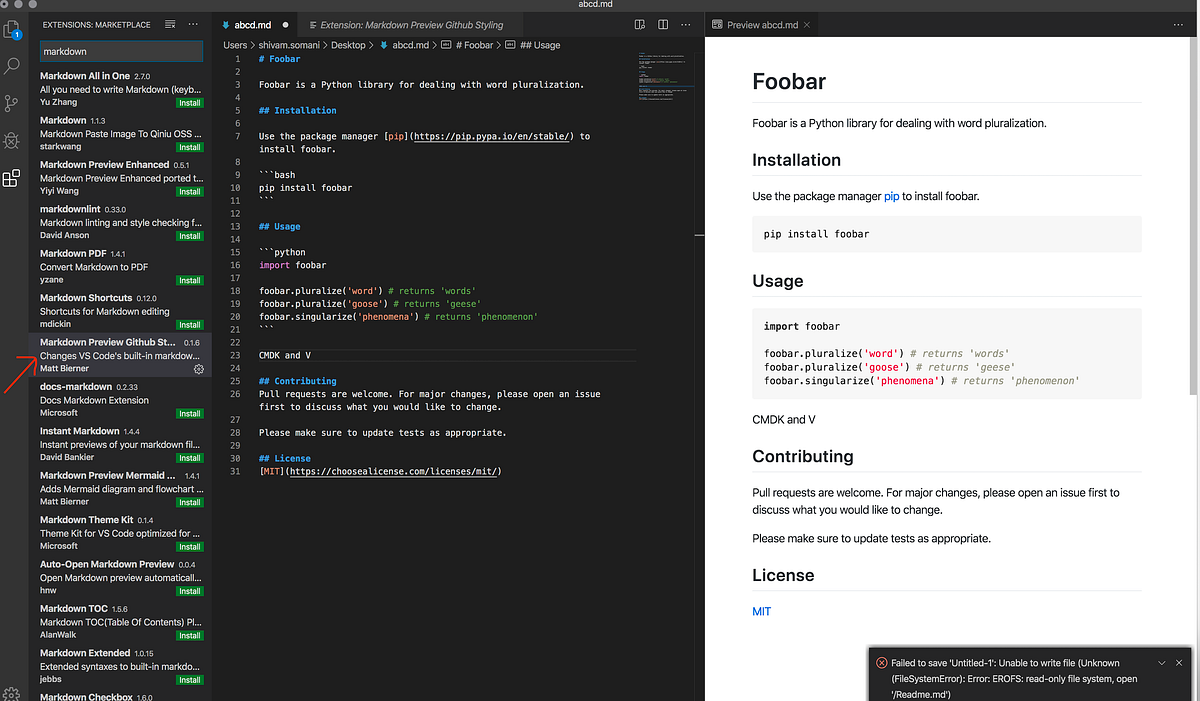The width and height of the screenshot is (1200, 701).
Task: Click the red error icon in notification
Action: coord(881,663)
